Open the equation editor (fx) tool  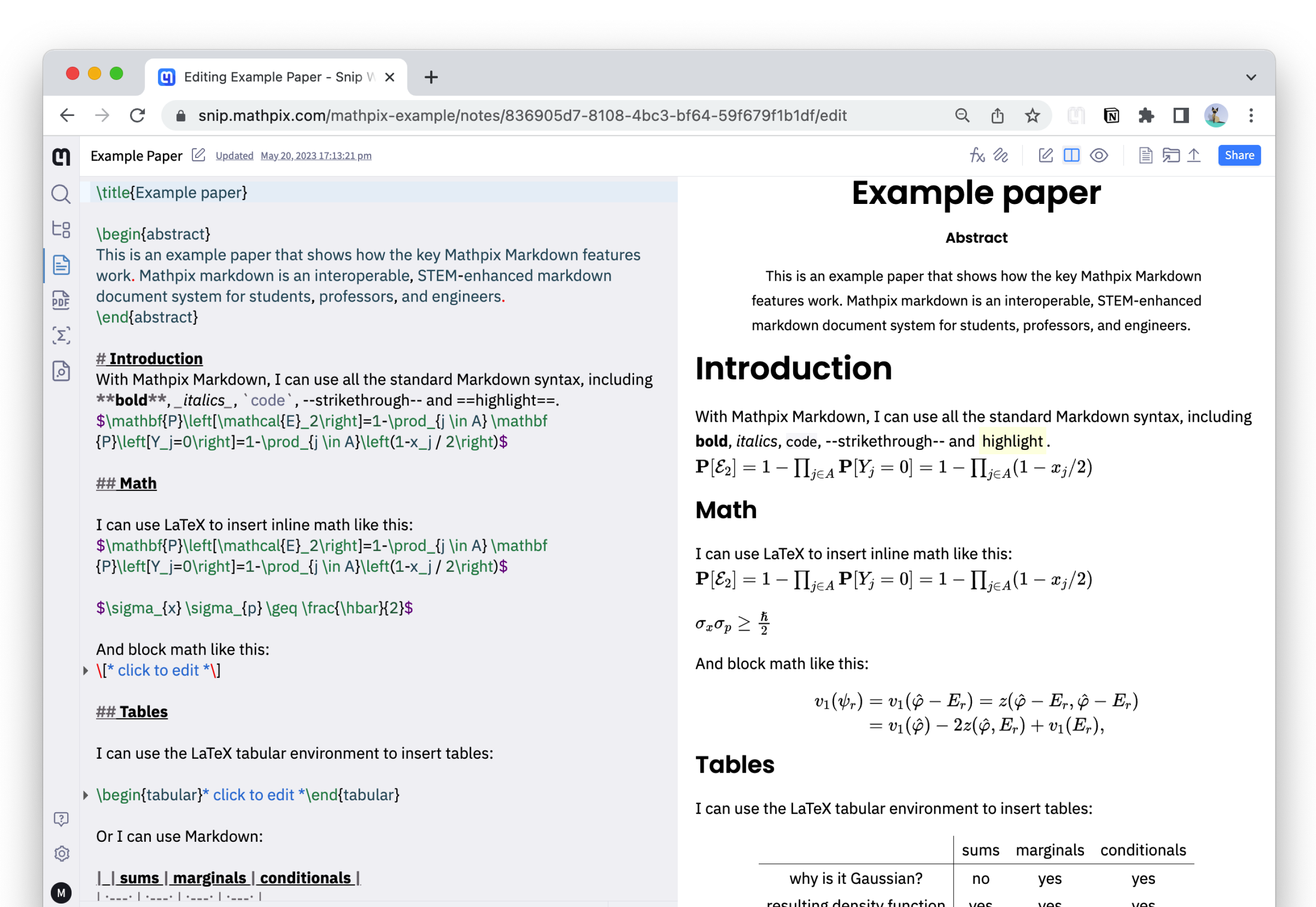tap(977, 155)
